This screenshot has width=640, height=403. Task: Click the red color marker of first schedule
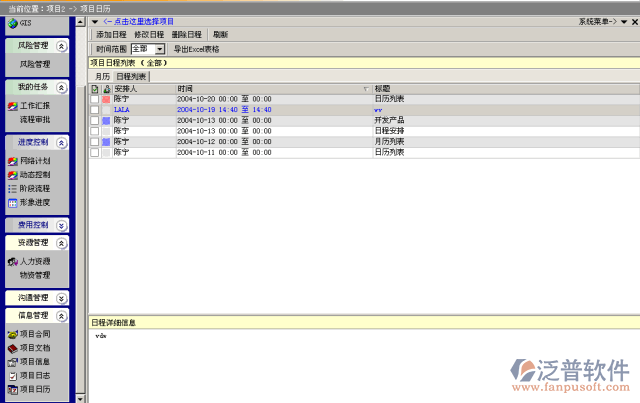(107, 99)
